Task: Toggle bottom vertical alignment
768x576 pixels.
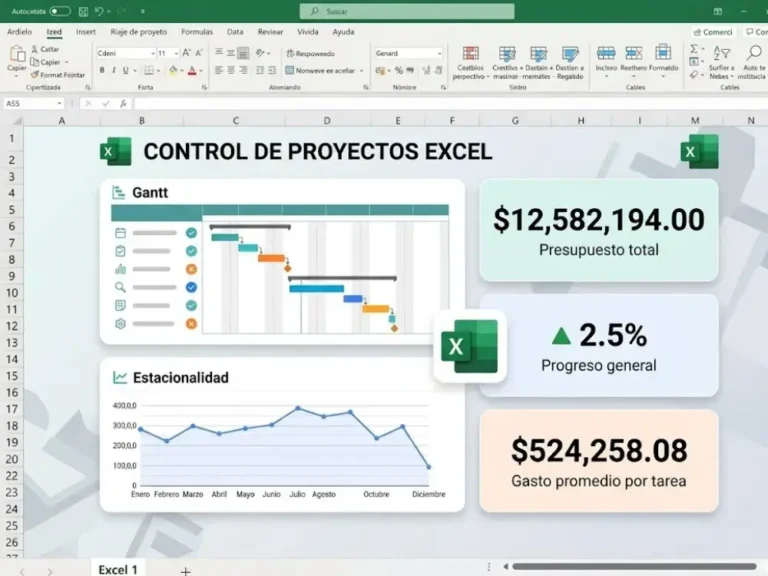Action: [x=243, y=52]
